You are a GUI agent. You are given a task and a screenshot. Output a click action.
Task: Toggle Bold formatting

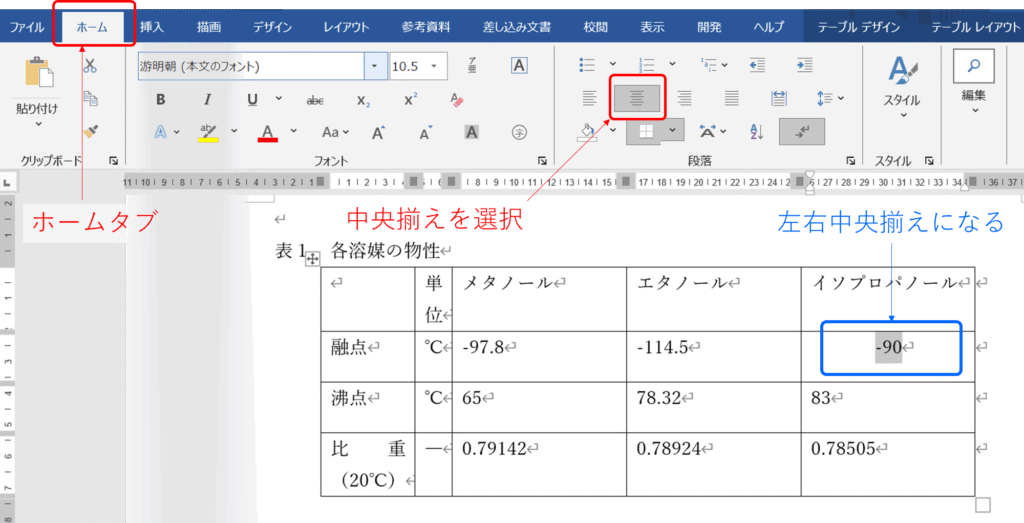(x=160, y=100)
